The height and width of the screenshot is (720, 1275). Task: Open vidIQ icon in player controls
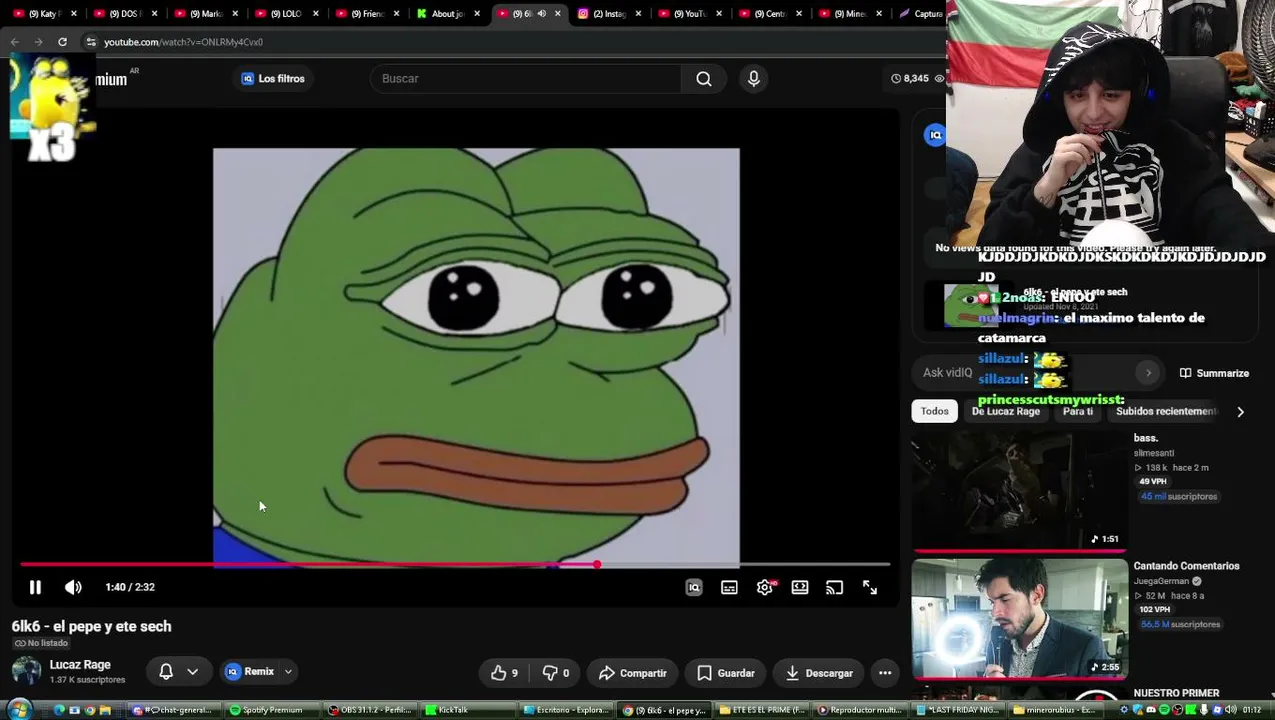coord(694,588)
